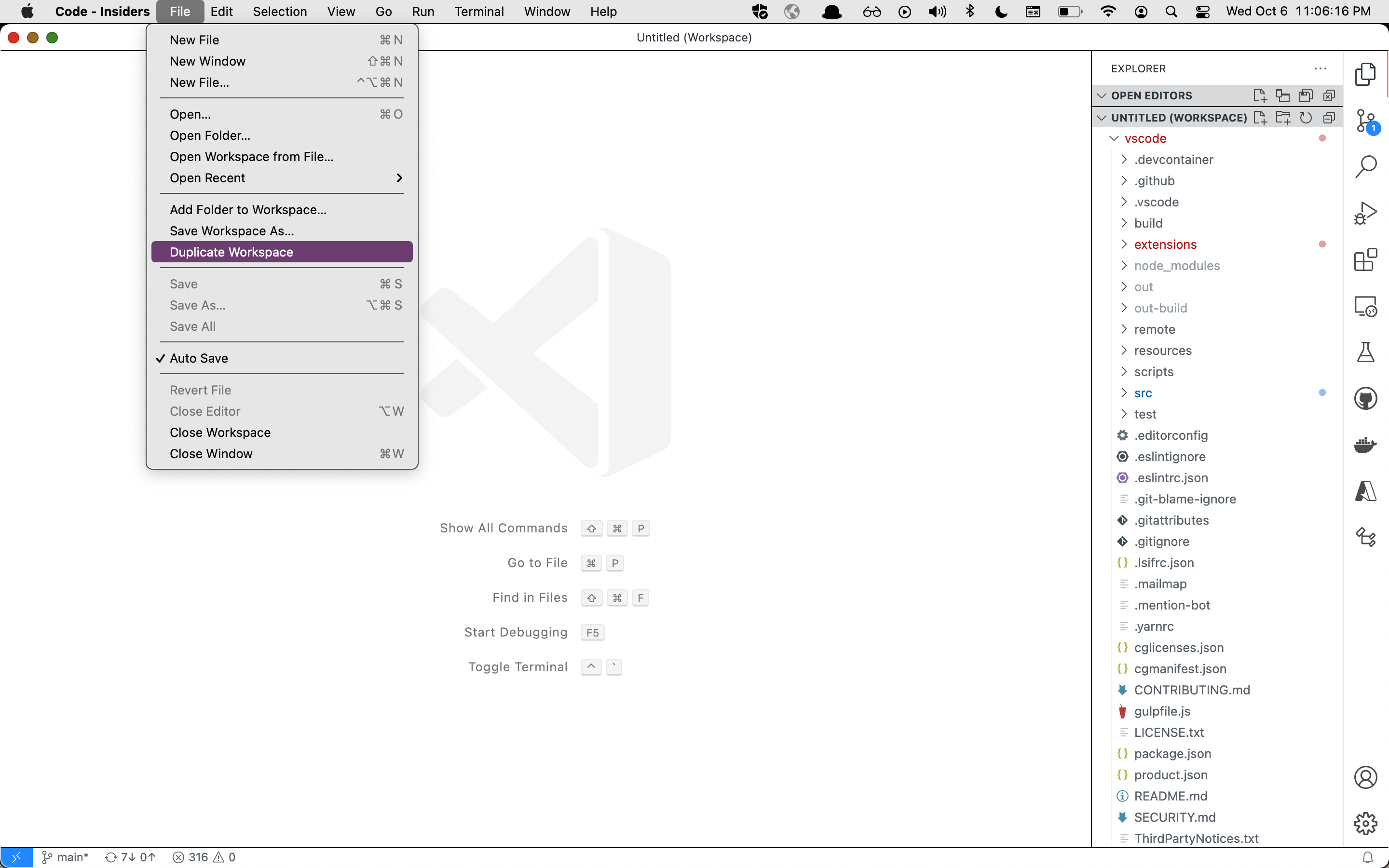
Task: Toggle Auto Save in the File menu
Action: coord(199,358)
